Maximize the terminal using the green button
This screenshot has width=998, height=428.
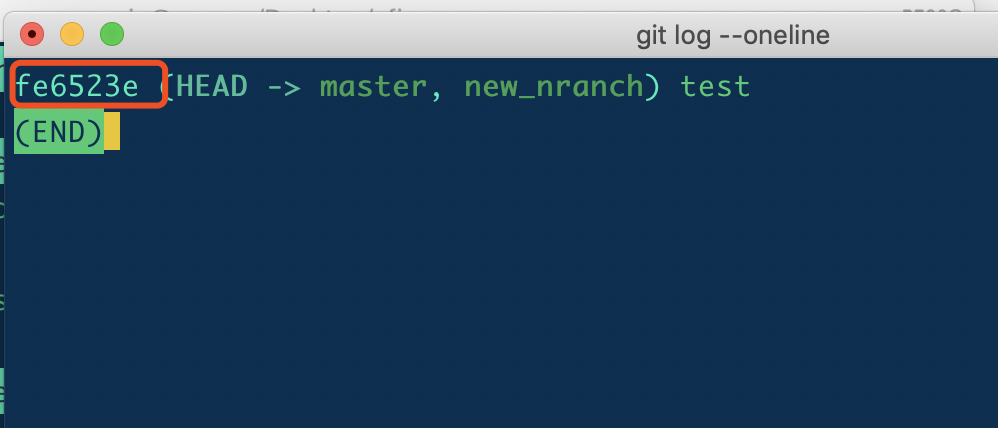click(112, 34)
